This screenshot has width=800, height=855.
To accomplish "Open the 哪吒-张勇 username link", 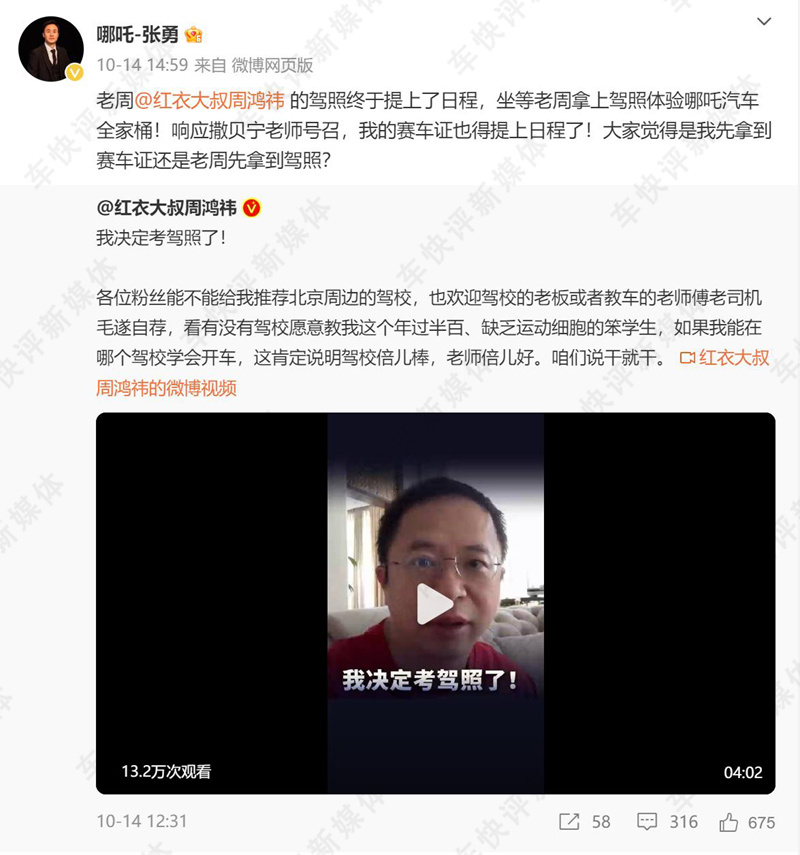I will pos(137,34).
